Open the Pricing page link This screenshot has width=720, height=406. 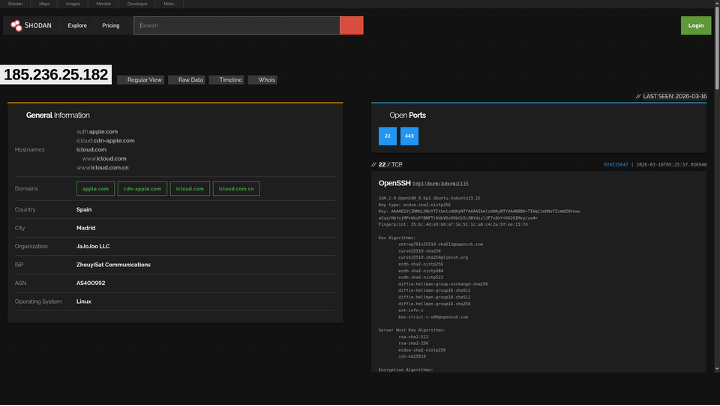coord(110,25)
